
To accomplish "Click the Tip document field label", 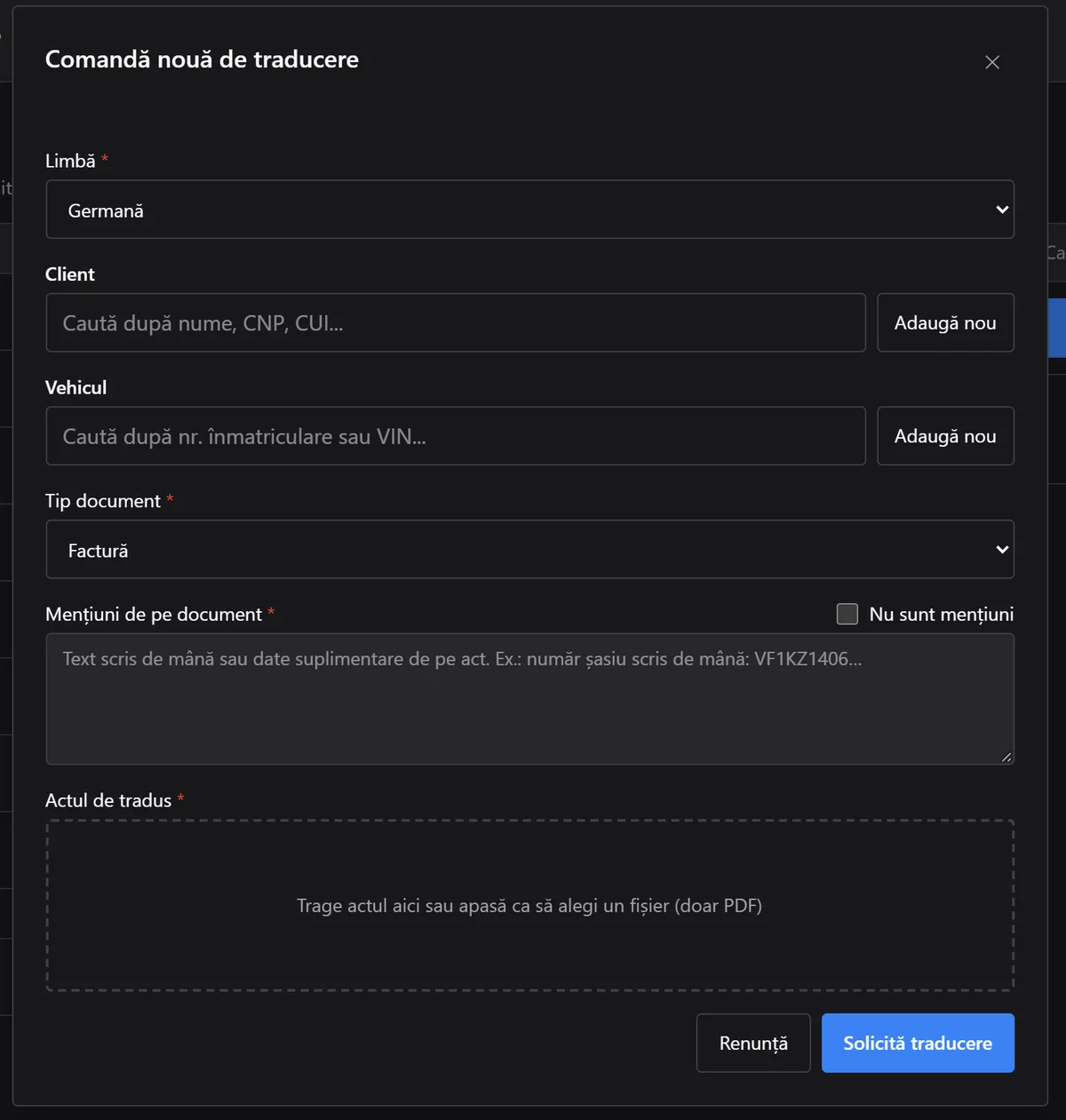I will pyautogui.click(x=103, y=501).
